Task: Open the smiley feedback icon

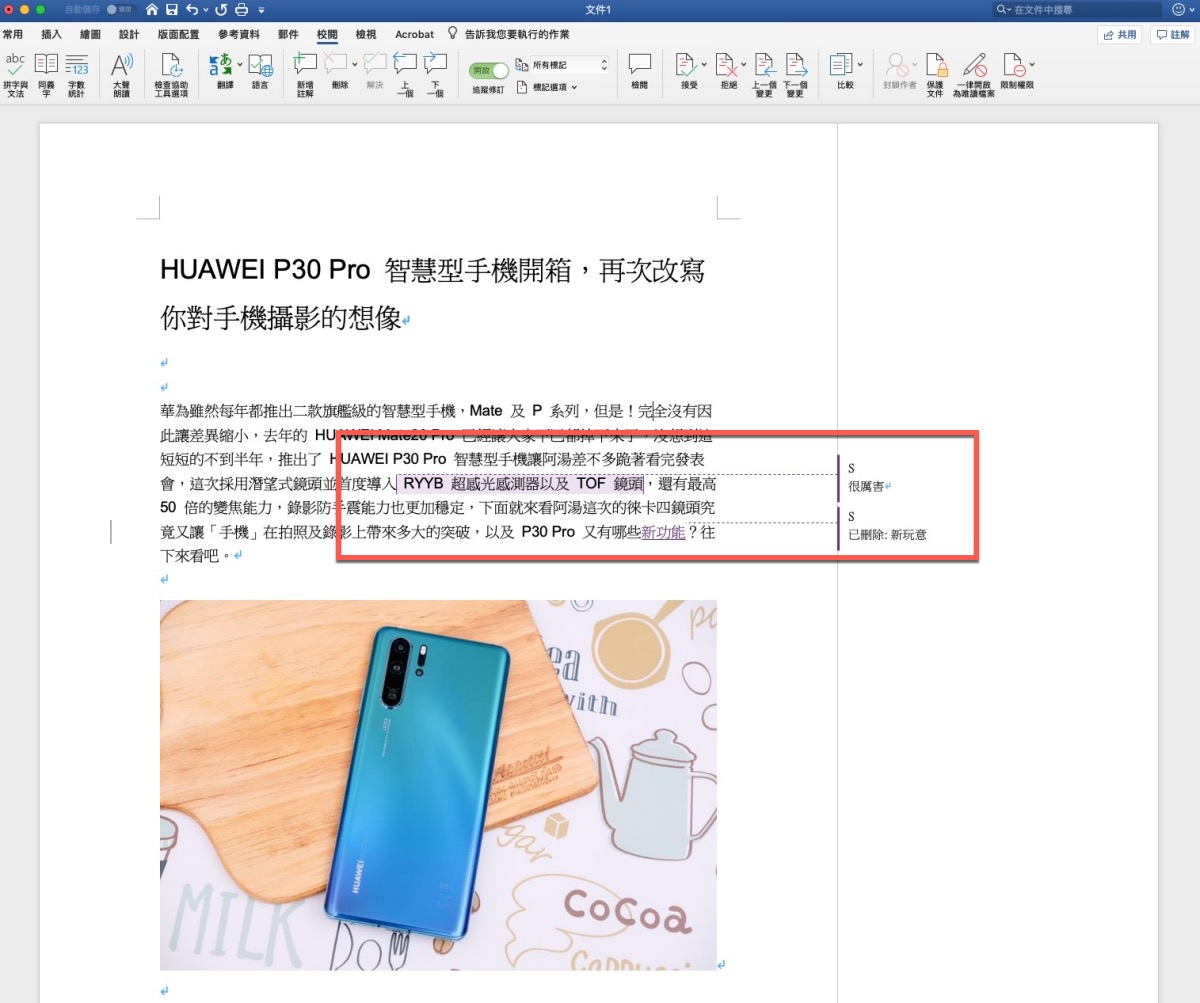Action: click(x=1177, y=9)
